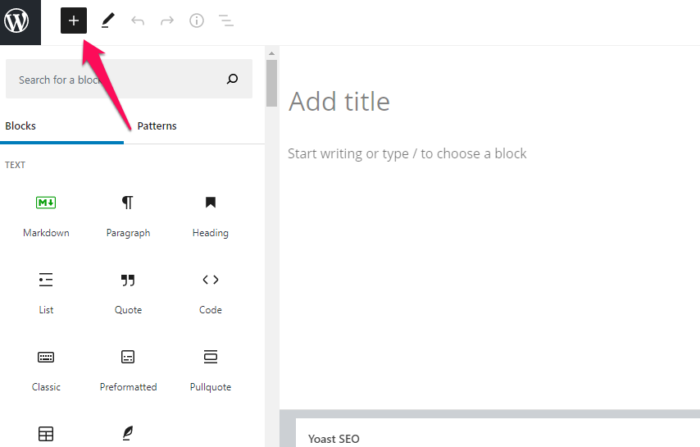Insert the Classic block
This screenshot has height=447, width=700.
click(x=46, y=369)
